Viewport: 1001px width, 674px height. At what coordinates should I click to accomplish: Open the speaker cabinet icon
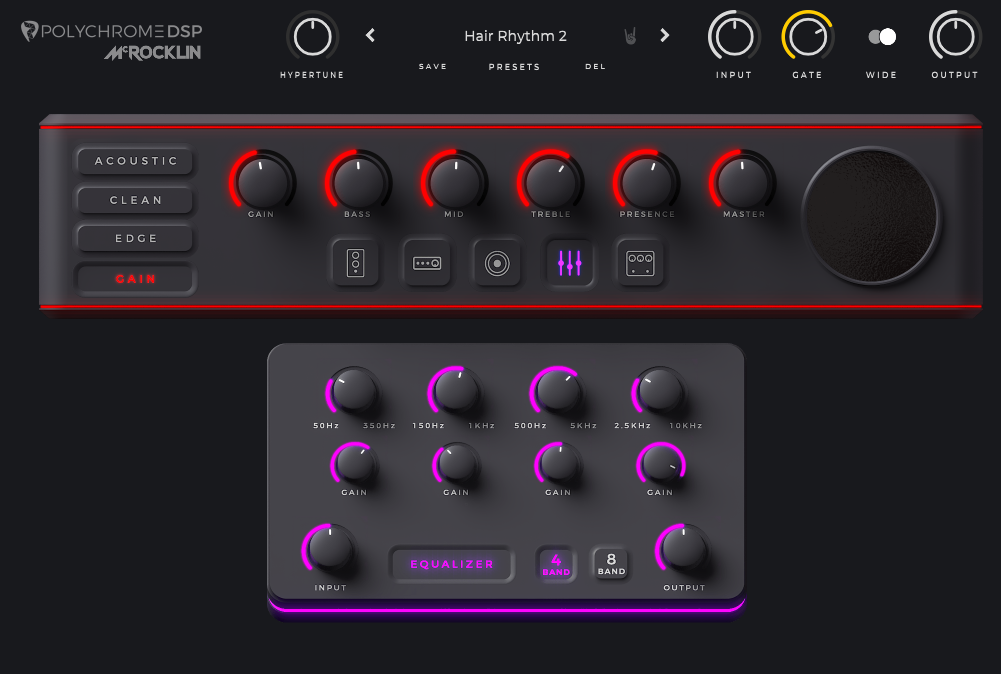[x=497, y=263]
